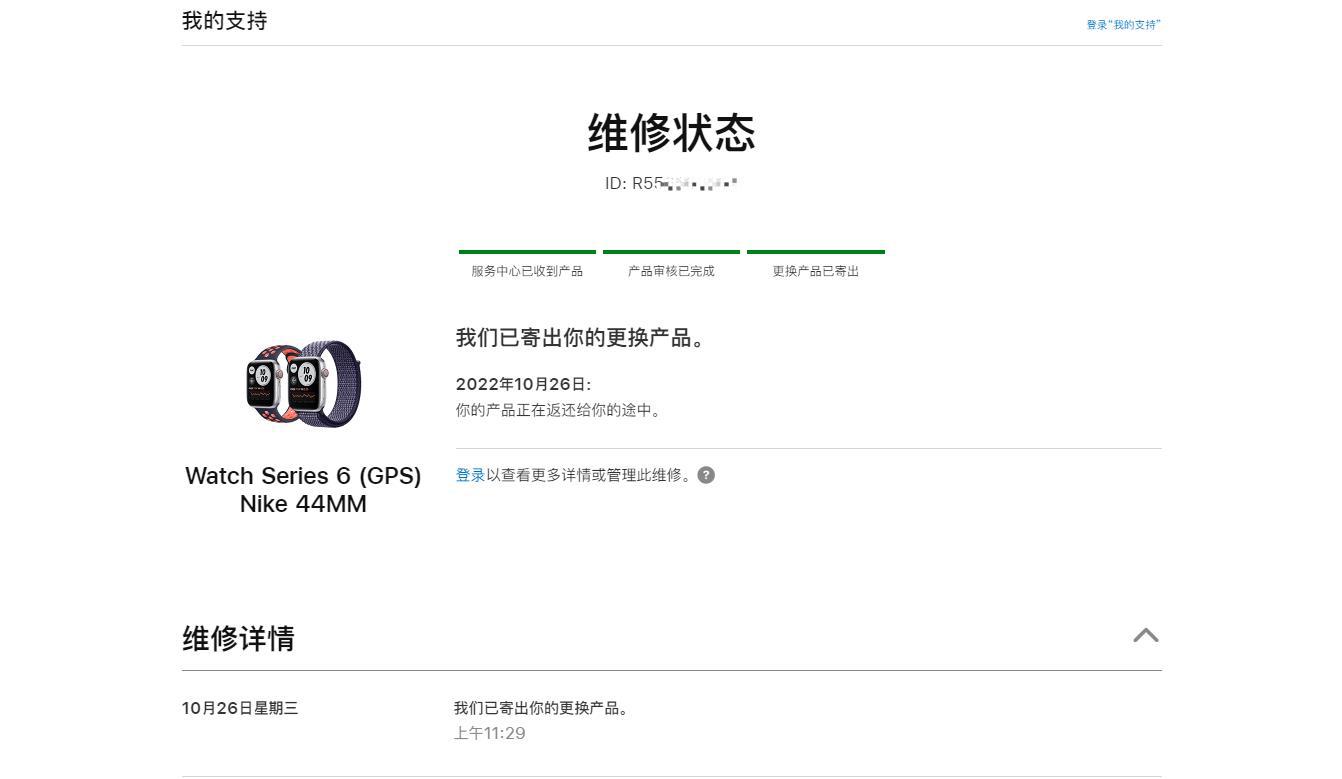This screenshot has width=1342, height=779.
Task: Open the 登录"我的支持" link at top right
Action: [x=1123, y=24]
